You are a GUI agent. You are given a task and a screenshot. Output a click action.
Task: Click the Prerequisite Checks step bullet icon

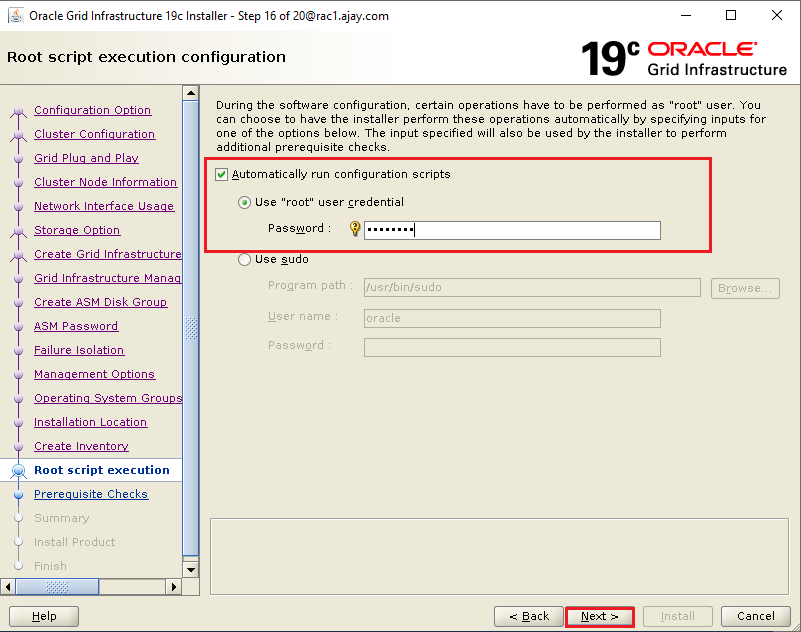tap(18, 495)
